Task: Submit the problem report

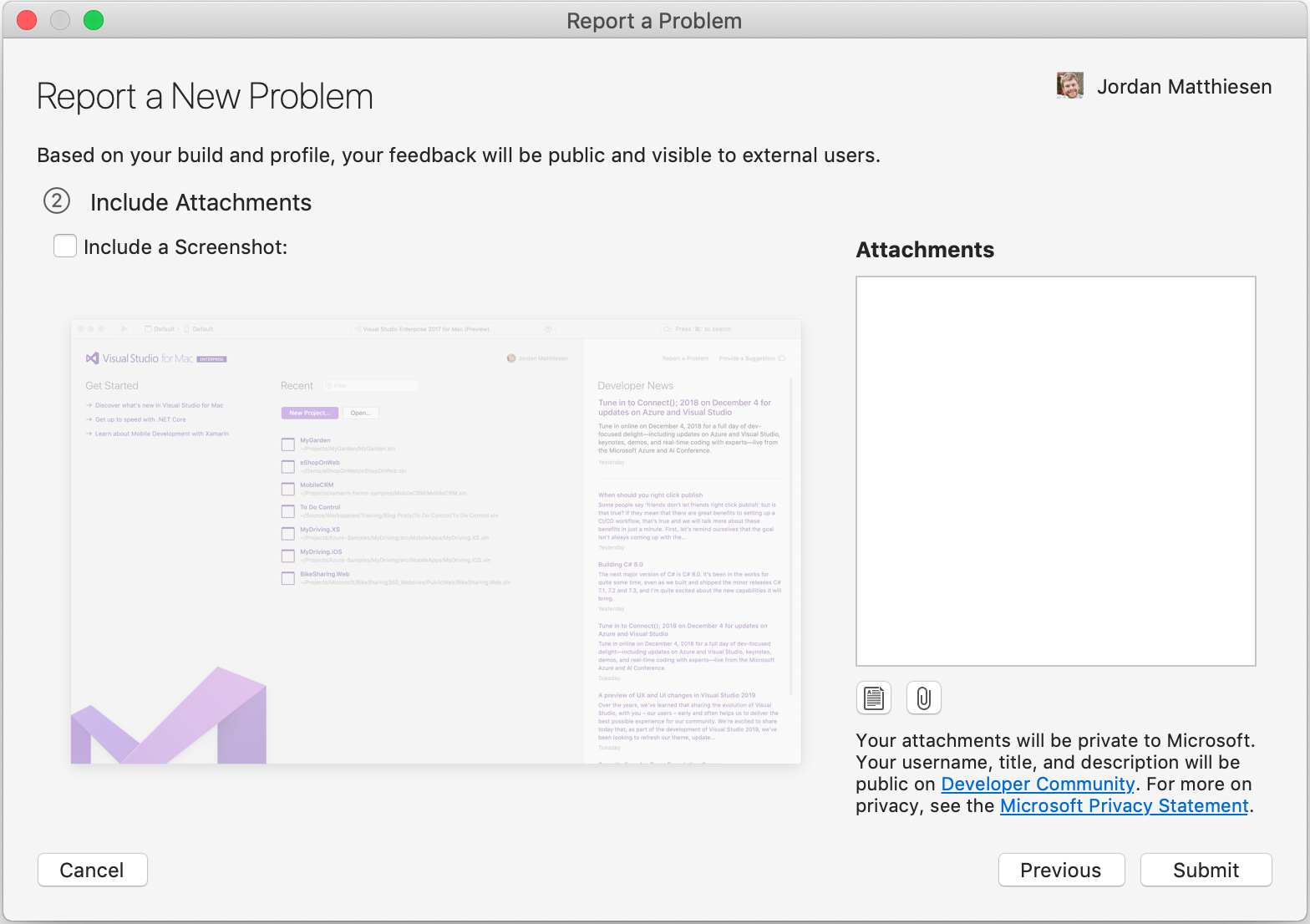Action: point(1206,870)
